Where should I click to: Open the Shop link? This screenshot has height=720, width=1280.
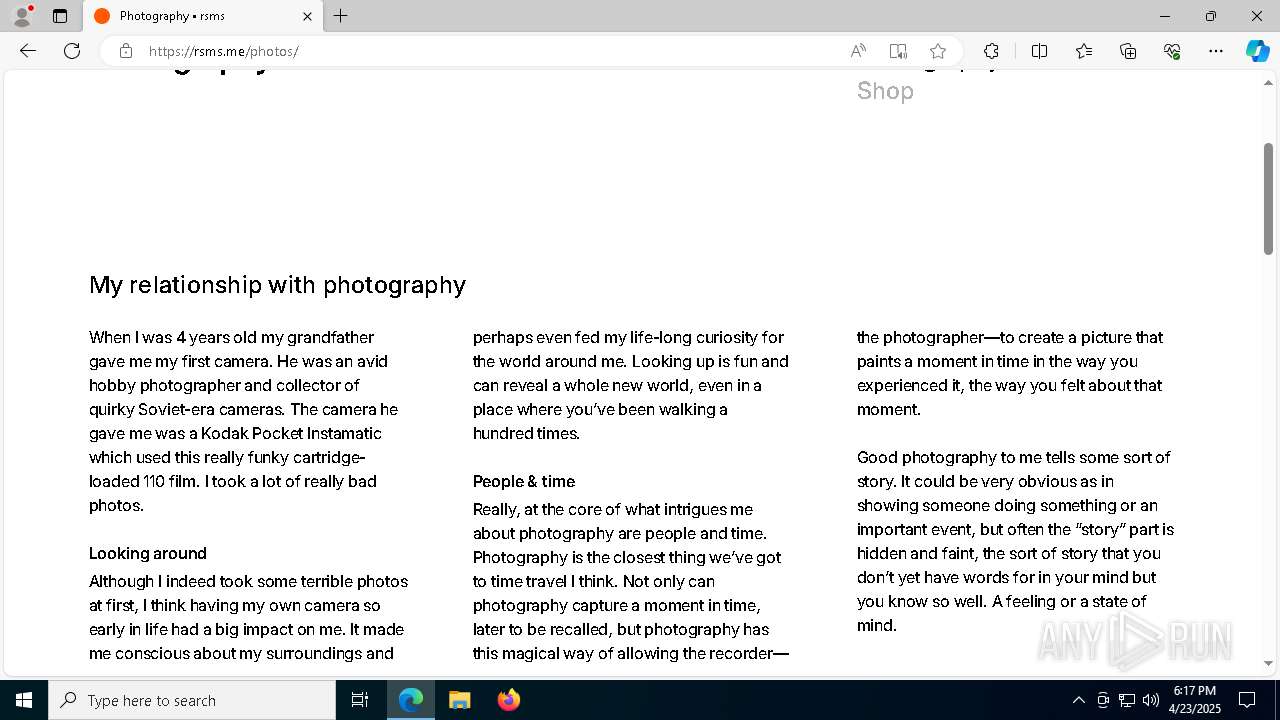click(x=885, y=91)
